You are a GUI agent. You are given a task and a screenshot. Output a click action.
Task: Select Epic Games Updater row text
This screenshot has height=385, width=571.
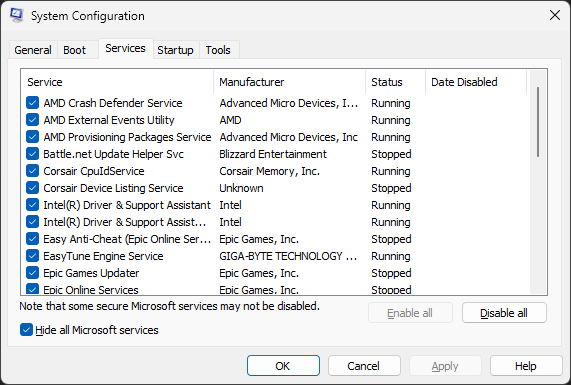click(91, 273)
